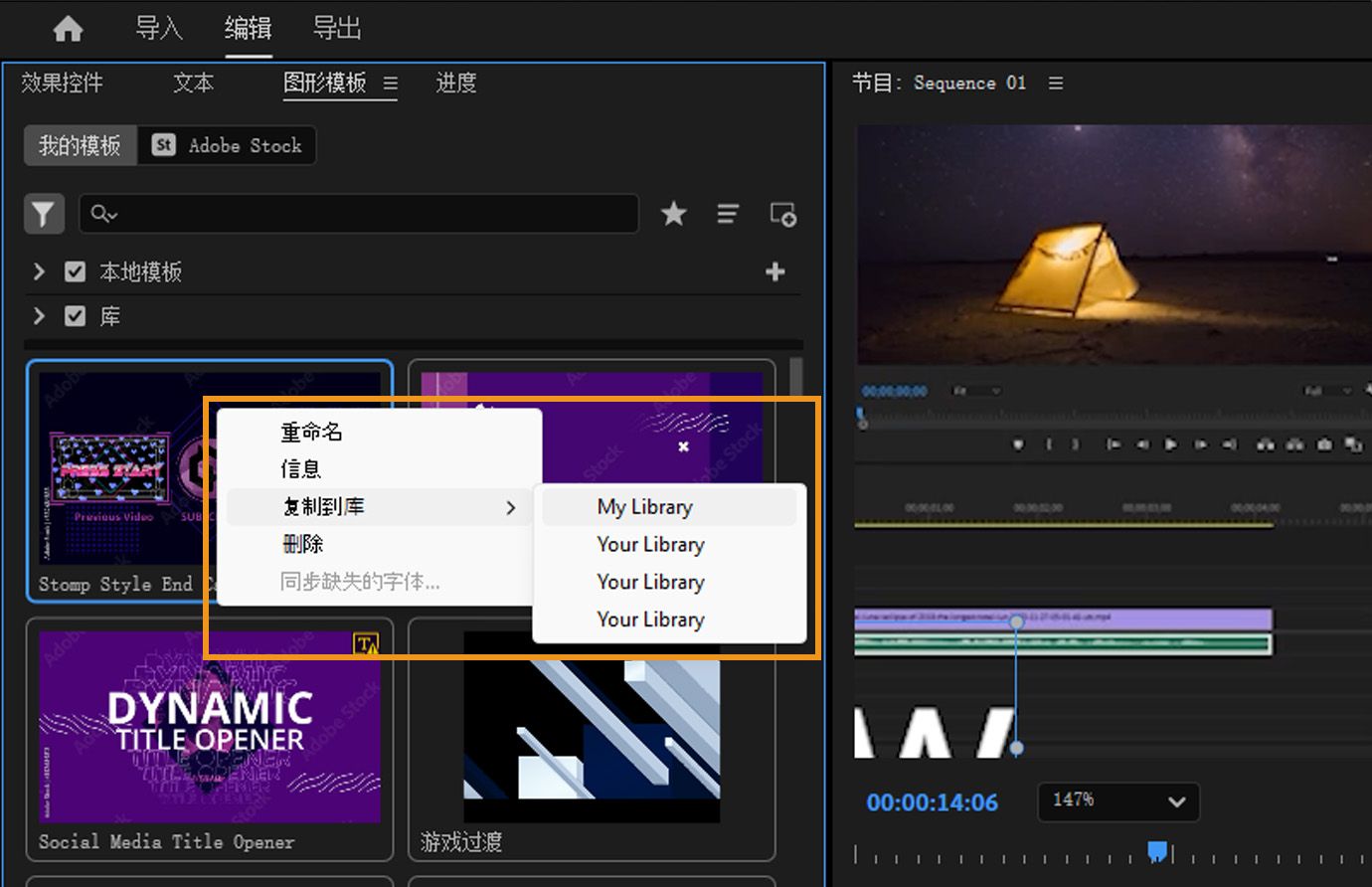
Task: Click the blue playhead on the time ruler
Action: click(1157, 850)
